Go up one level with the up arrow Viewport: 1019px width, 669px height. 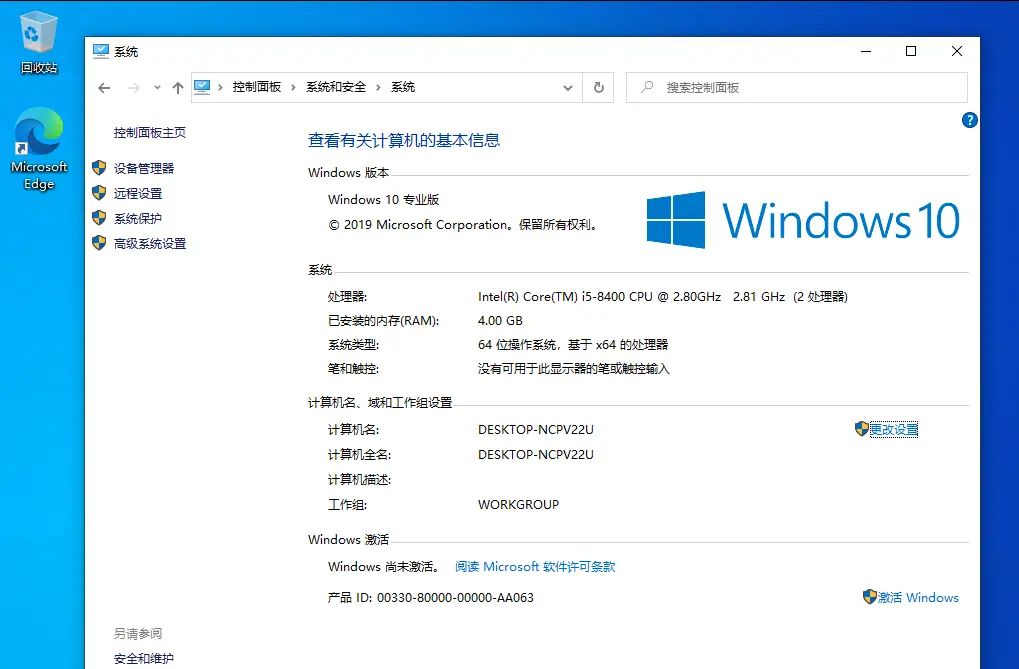pyautogui.click(x=177, y=88)
